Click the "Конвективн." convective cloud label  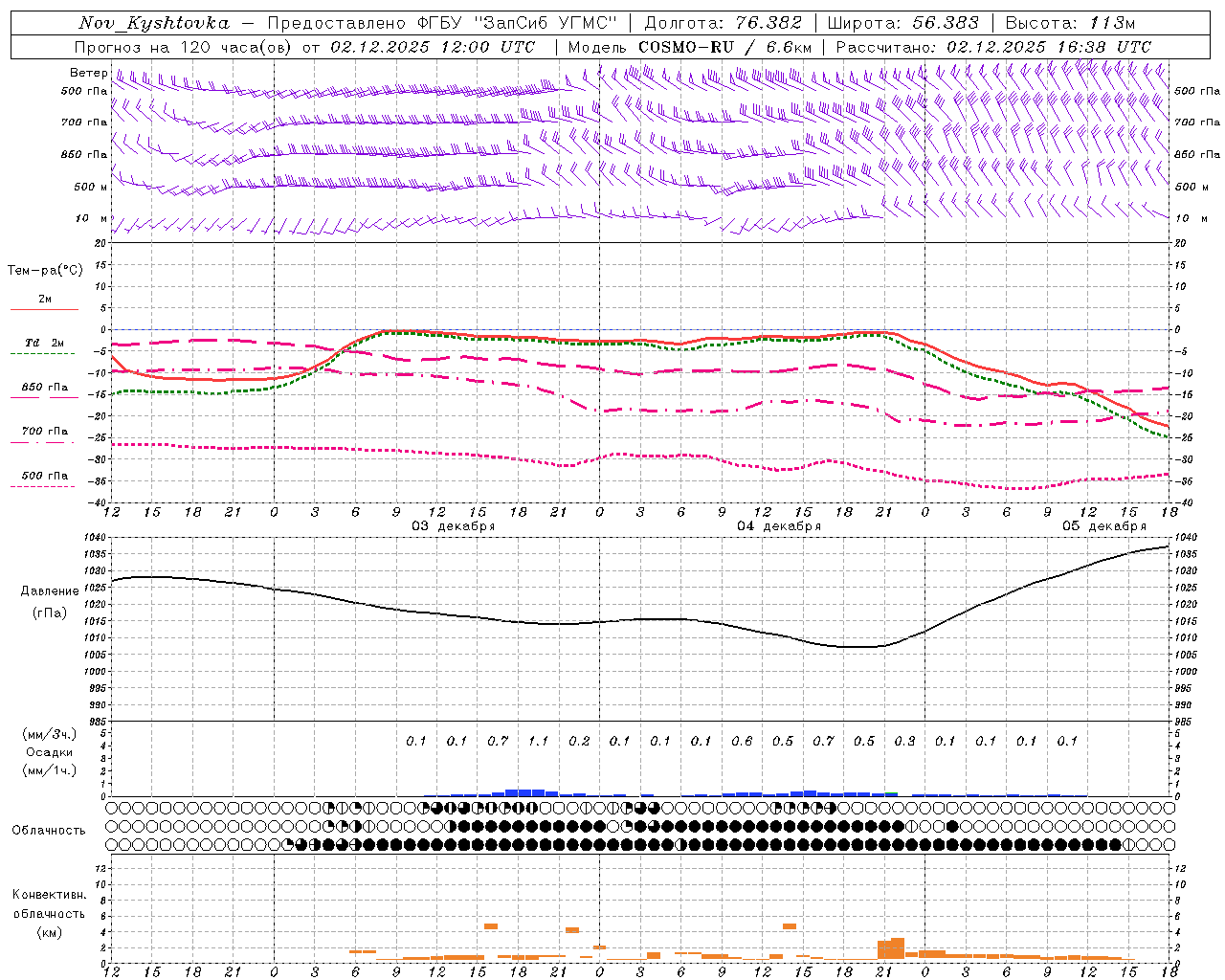click(49, 895)
